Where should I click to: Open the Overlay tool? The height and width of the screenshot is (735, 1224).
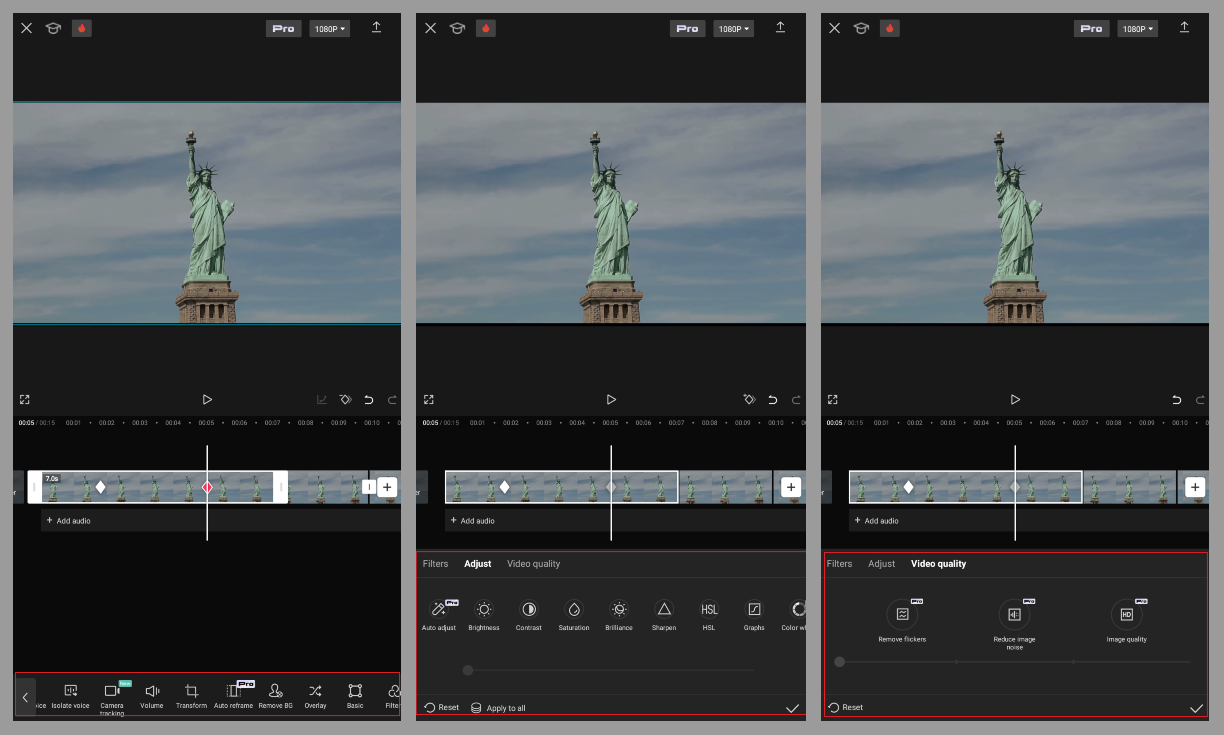coord(315,696)
